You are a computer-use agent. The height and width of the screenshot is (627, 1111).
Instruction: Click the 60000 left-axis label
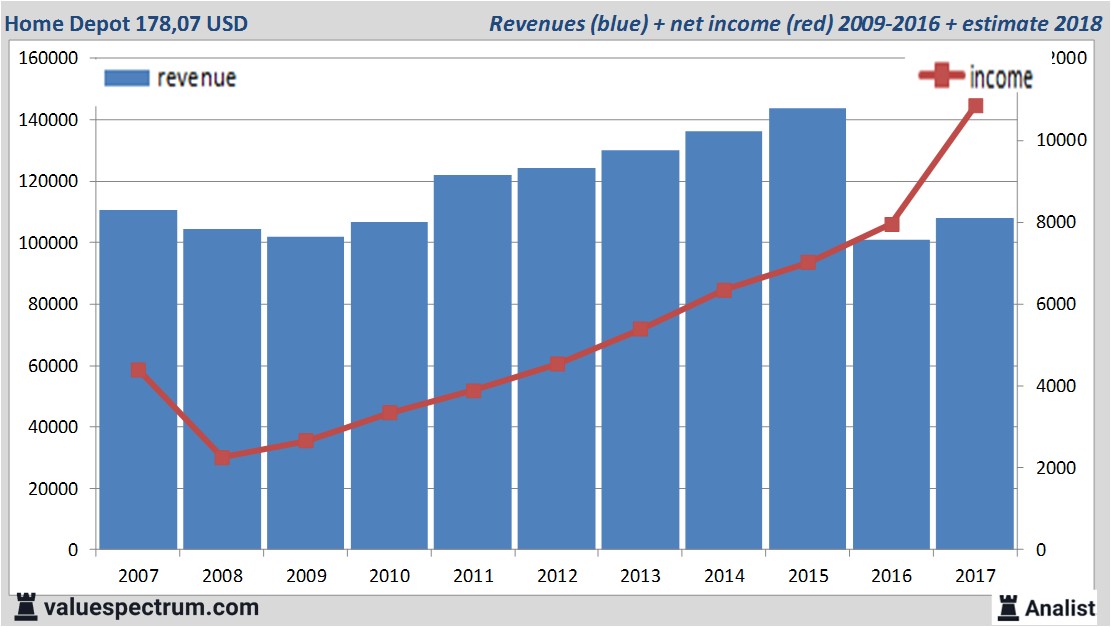53,366
